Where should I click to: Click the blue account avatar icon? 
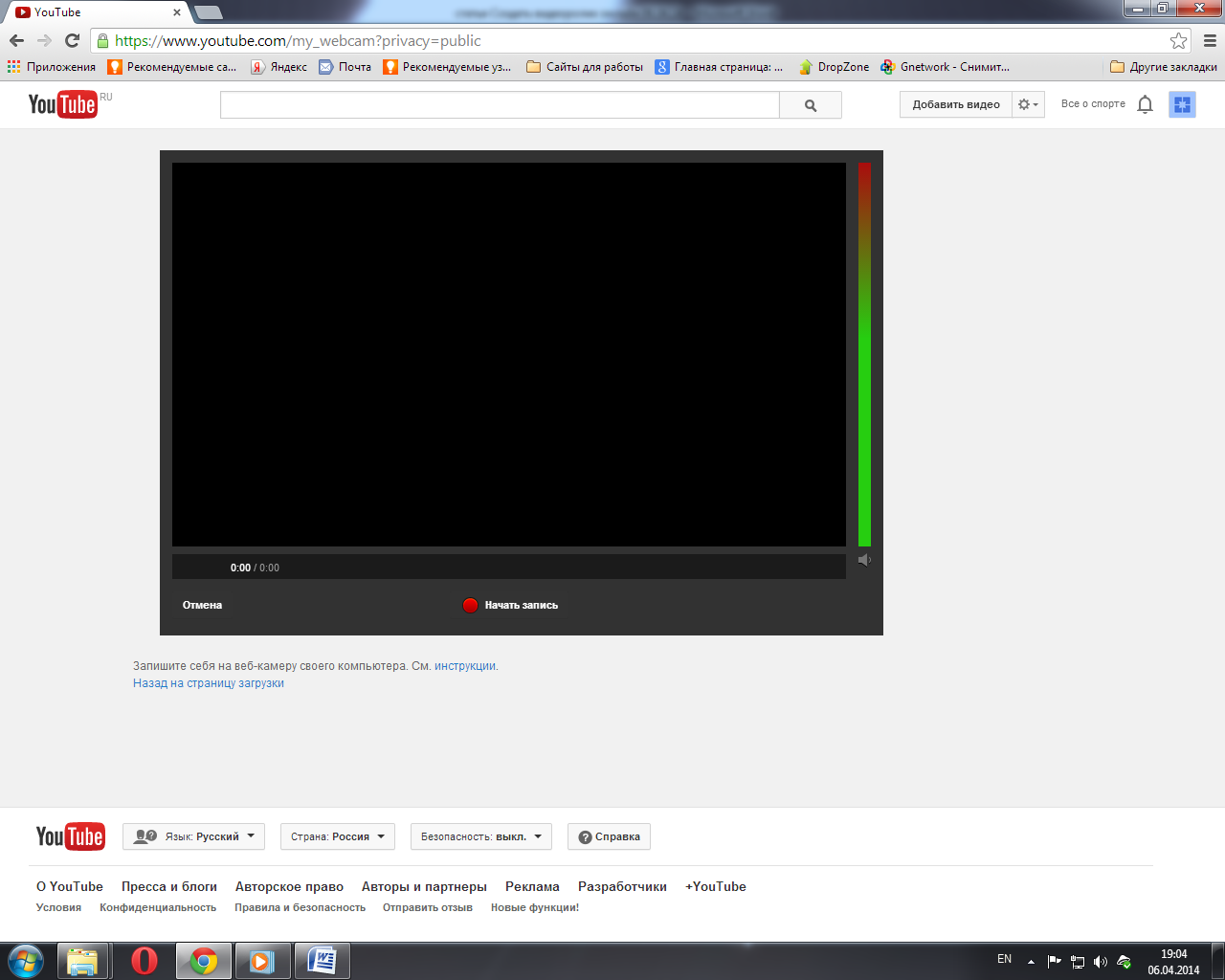pyautogui.click(x=1182, y=104)
